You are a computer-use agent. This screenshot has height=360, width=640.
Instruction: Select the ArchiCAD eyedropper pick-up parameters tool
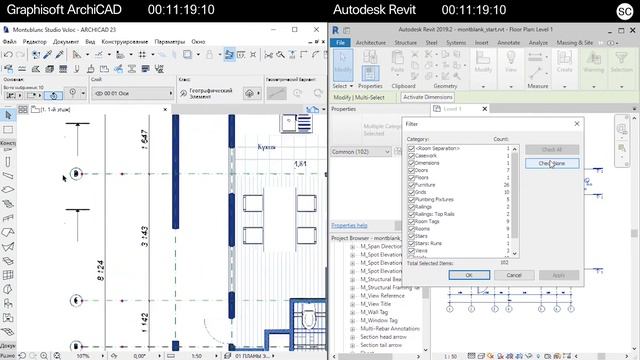[x=48, y=55]
